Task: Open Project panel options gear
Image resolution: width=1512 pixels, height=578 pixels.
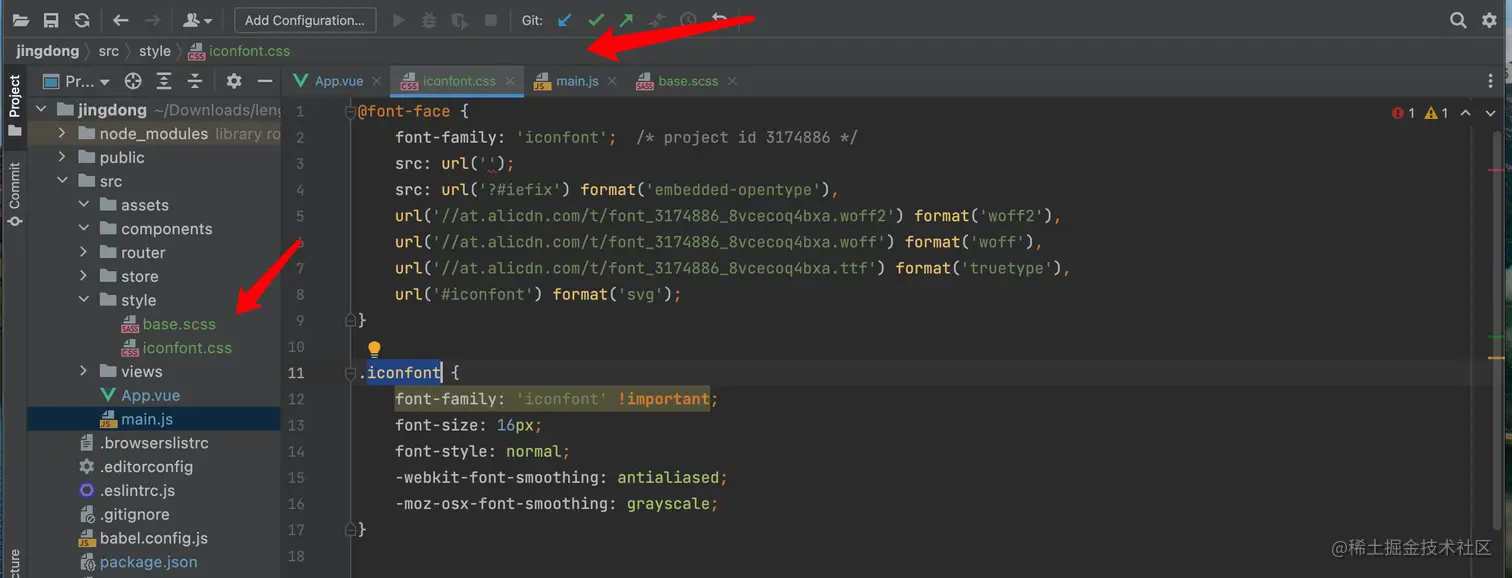Action: coord(234,81)
